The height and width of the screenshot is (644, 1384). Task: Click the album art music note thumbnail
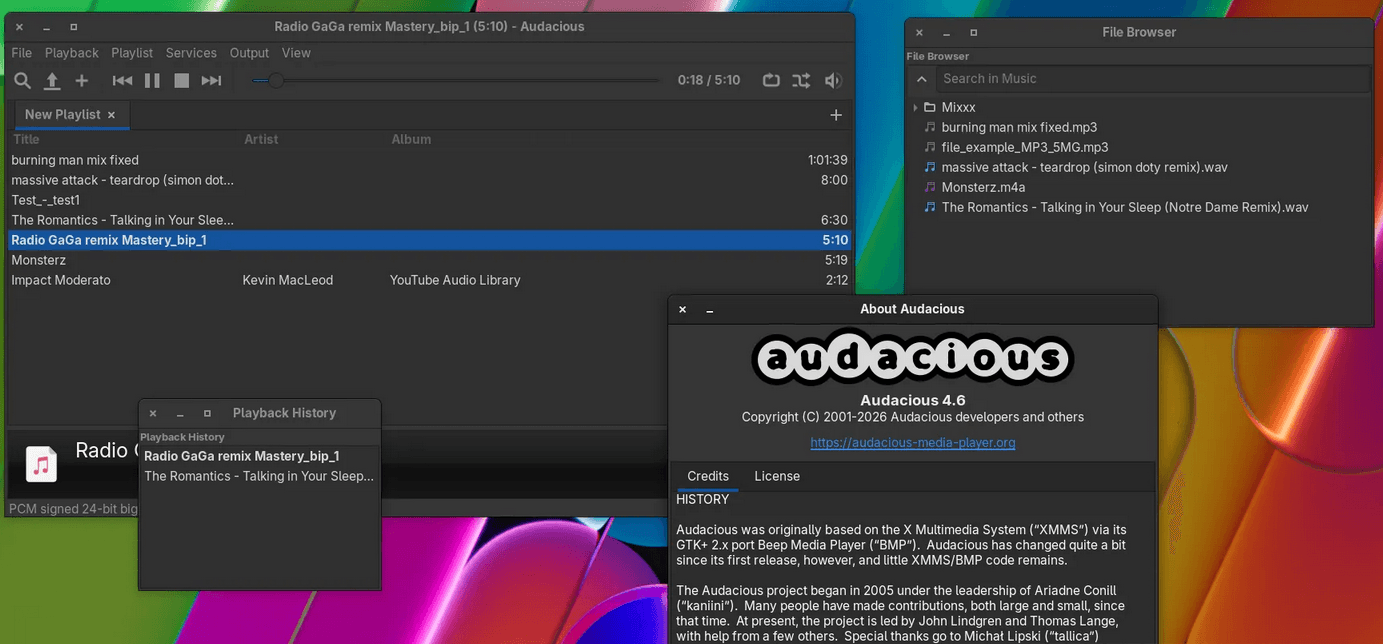[41, 464]
